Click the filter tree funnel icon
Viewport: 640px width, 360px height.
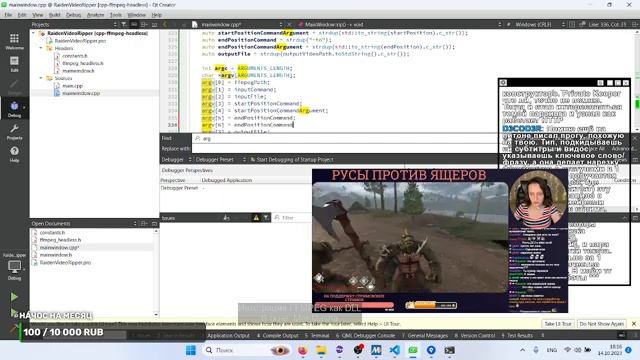click(124, 24)
